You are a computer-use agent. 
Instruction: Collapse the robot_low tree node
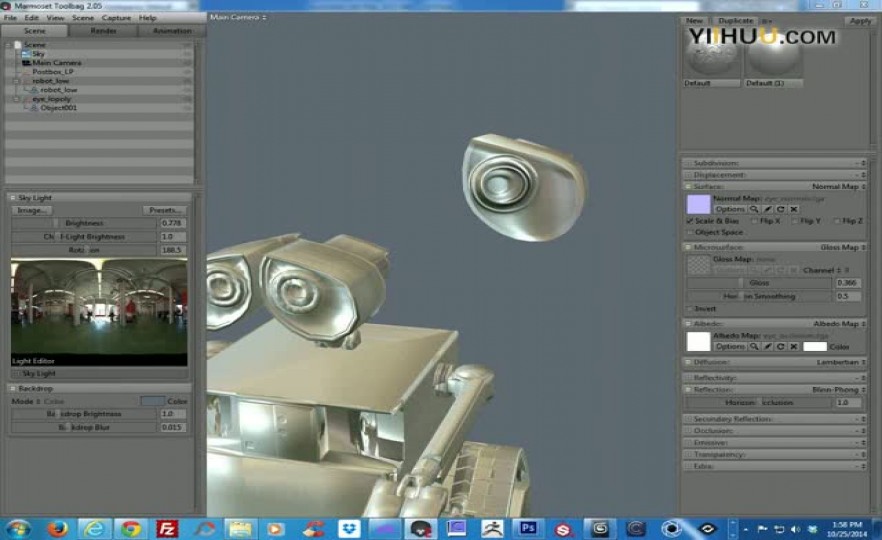pos(16,80)
